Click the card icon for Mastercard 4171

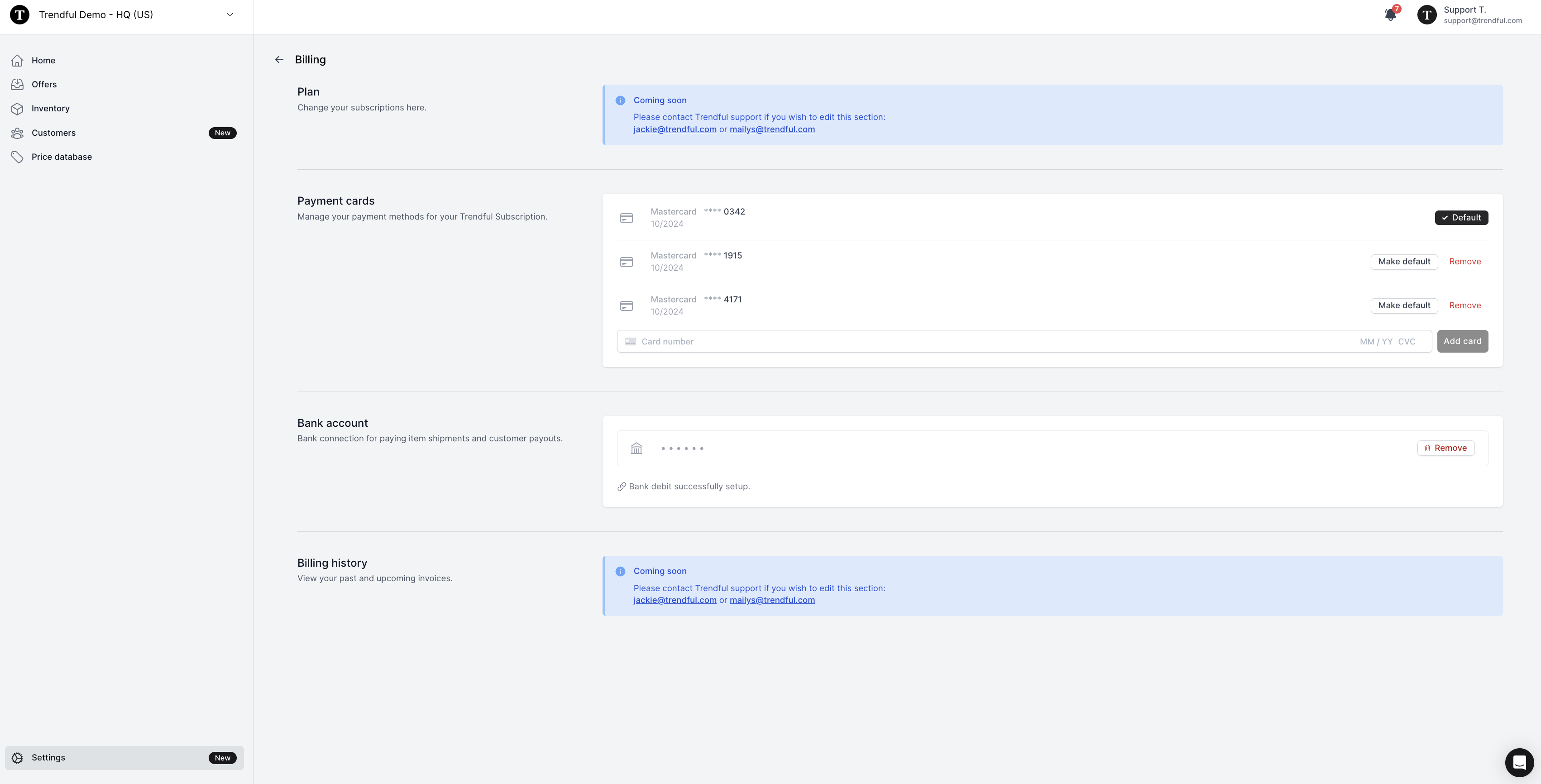click(x=627, y=306)
